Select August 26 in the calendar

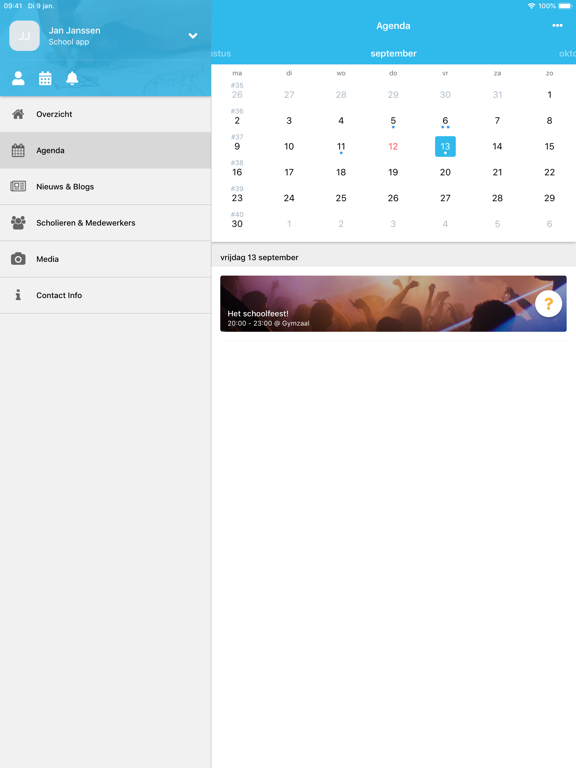pyautogui.click(x=237, y=95)
